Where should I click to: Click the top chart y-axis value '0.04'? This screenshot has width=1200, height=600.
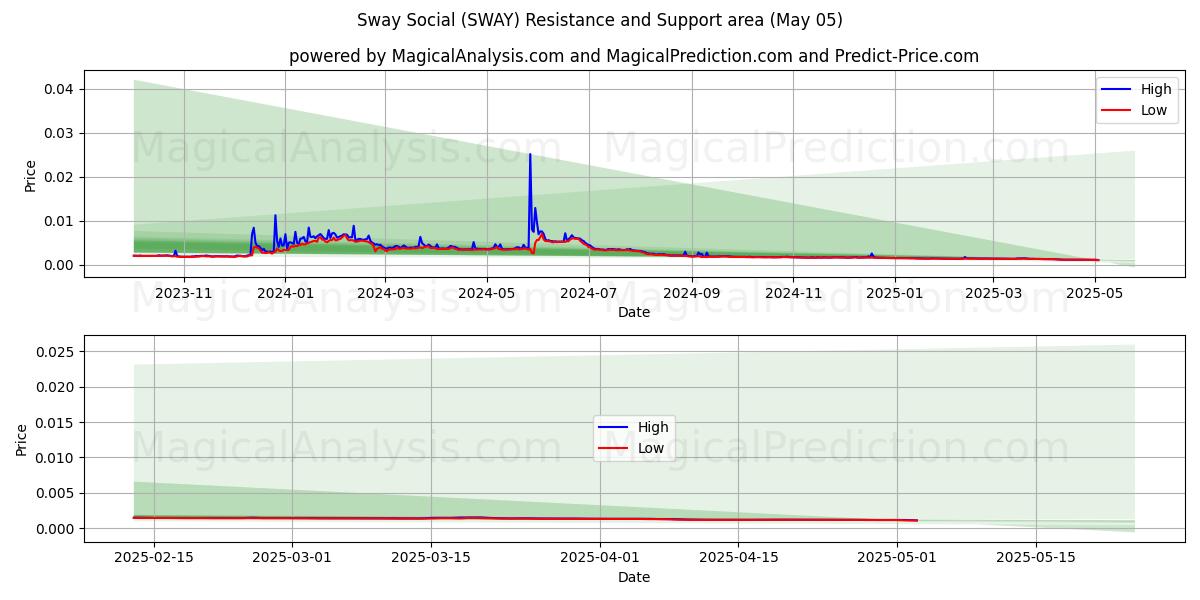coord(59,89)
